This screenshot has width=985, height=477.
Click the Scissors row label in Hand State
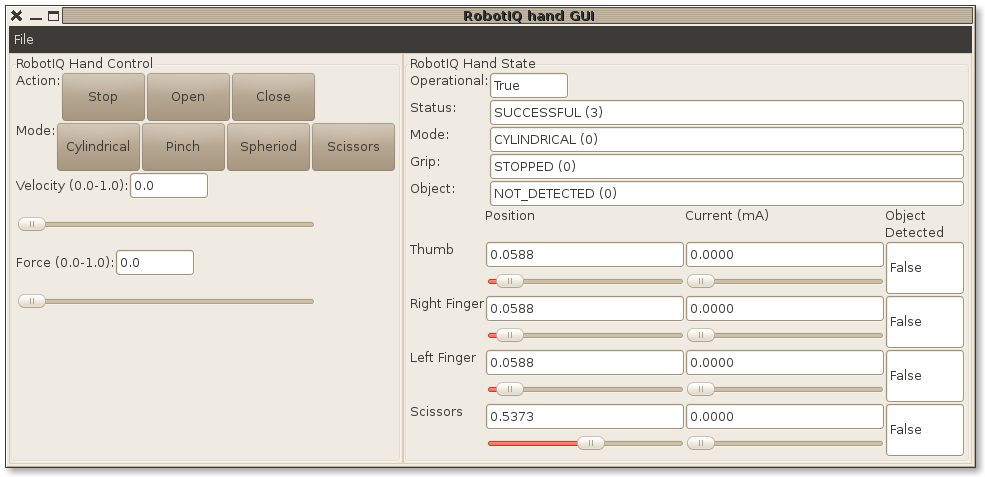click(436, 412)
